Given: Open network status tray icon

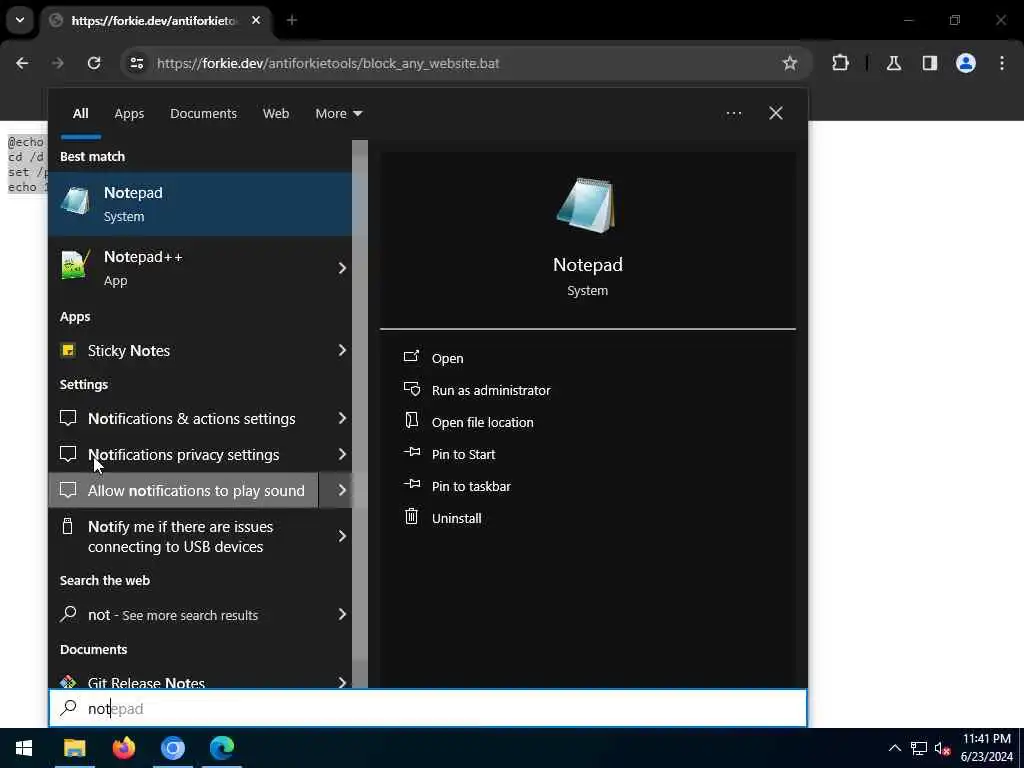Looking at the screenshot, I should (x=919, y=748).
